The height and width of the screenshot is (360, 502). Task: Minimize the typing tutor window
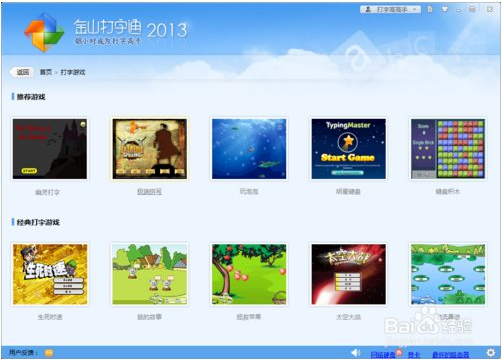tap(459, 10)
